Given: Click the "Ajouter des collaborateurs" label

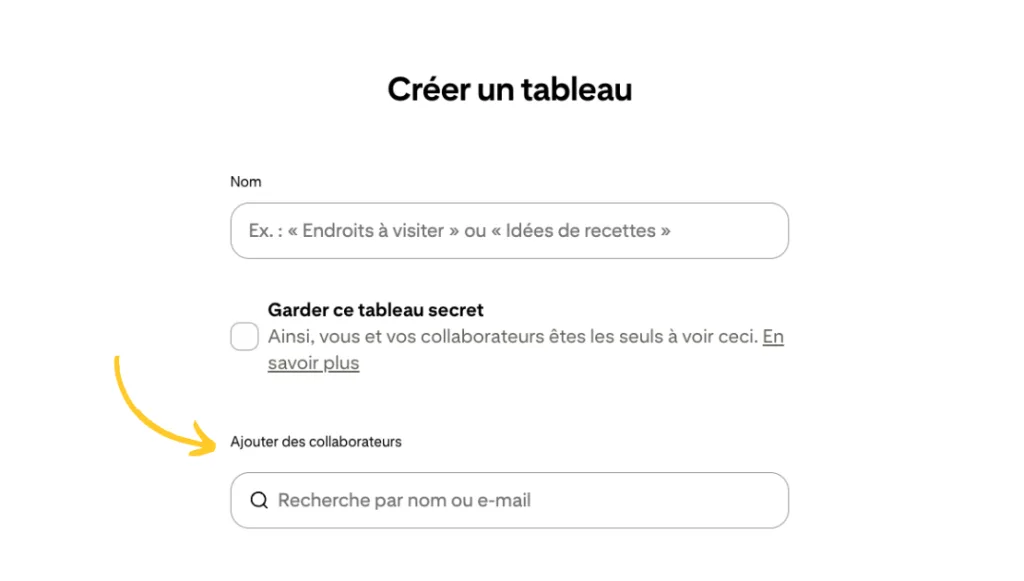Looking at the screenshot, I should (x=316, y=441).
